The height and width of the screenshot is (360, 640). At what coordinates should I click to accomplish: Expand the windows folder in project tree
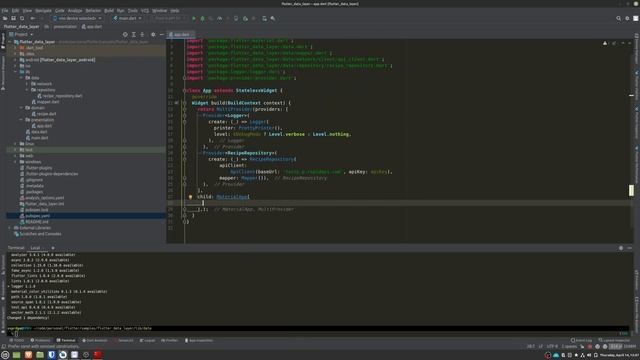(16, 162)
